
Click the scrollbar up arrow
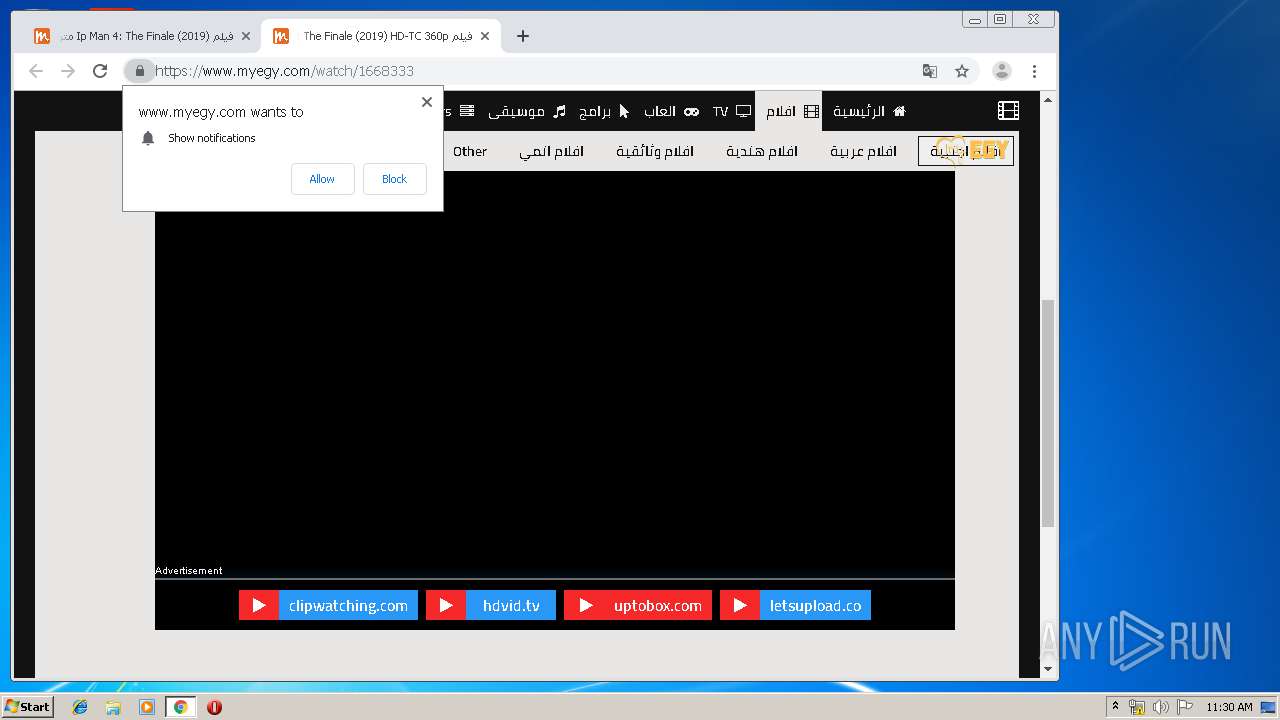(1048, 100)
